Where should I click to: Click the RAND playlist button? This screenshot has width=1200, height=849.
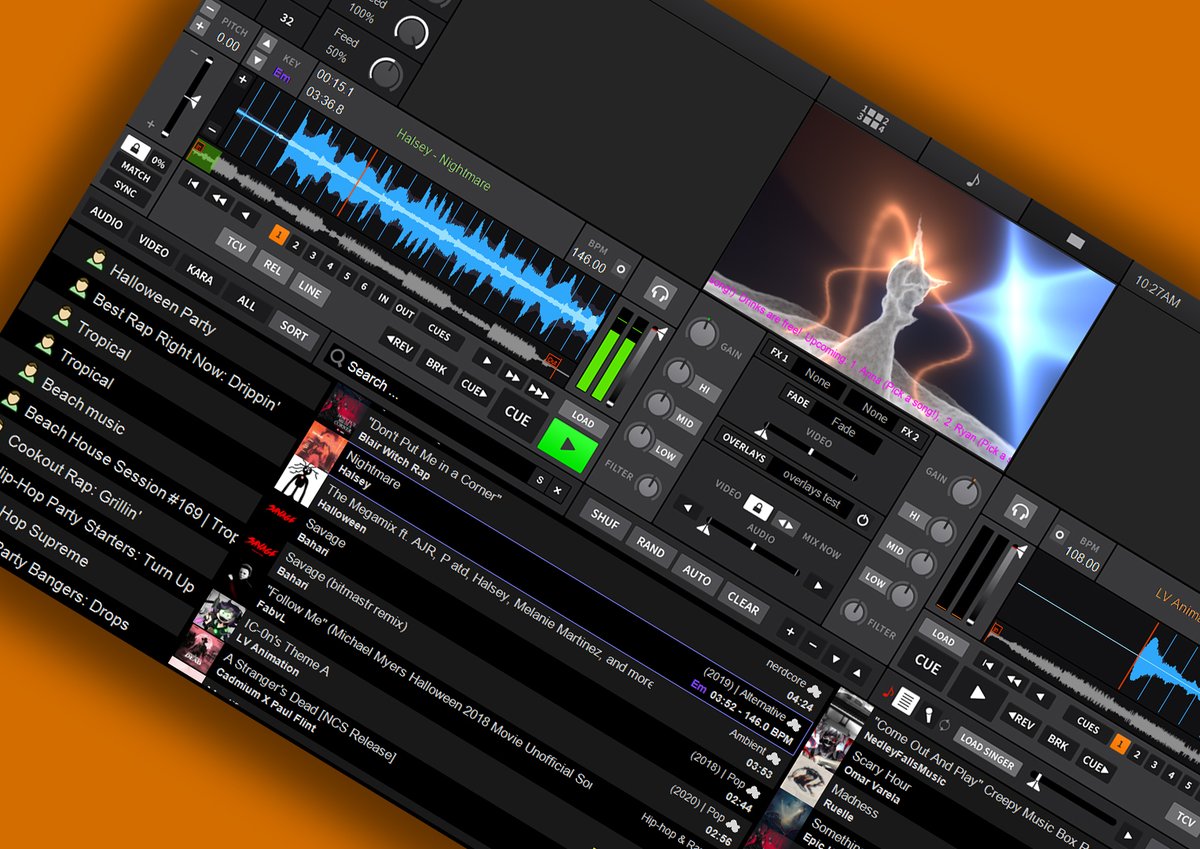pyautogui.click(x=651, y=548)
